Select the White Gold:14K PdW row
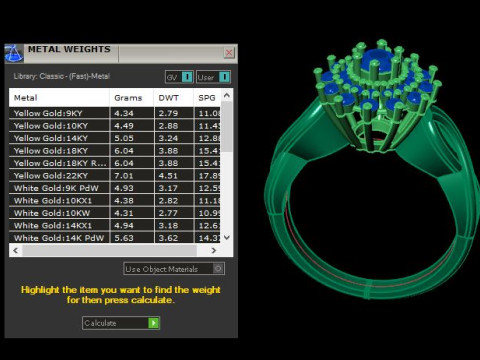This screenshot has height=360, width=480. 115,238
